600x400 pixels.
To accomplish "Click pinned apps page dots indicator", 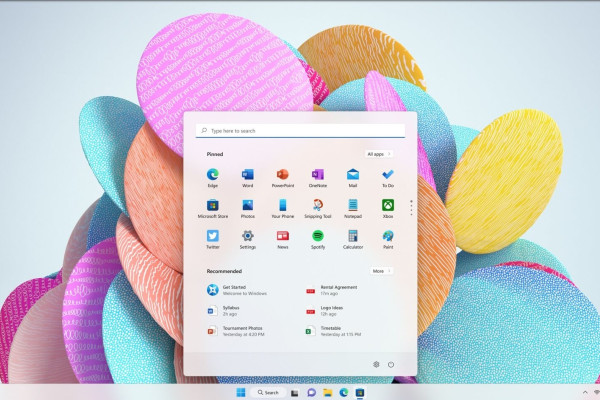I will point(411,207).
